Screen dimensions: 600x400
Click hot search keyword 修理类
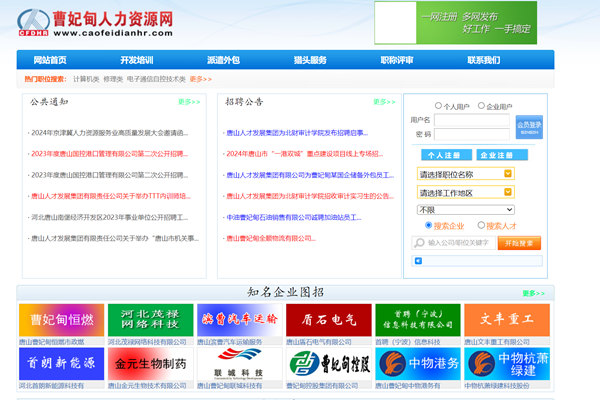[x=113, y=79]
